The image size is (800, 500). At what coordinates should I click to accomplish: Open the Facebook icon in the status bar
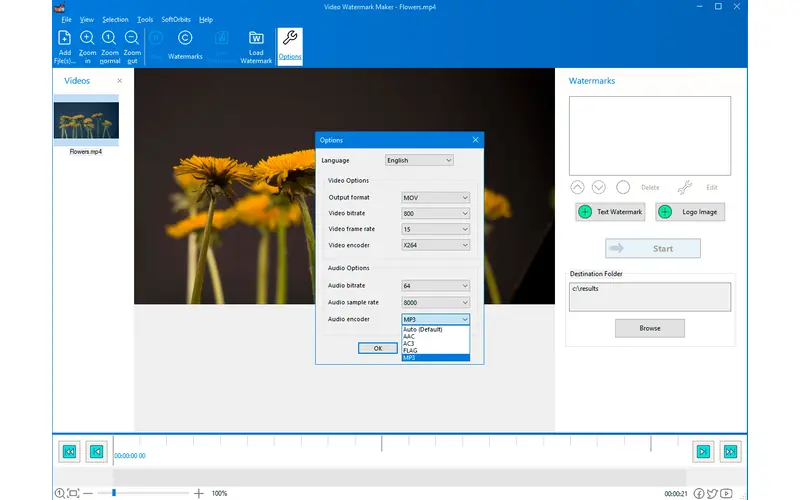(698, 493)
